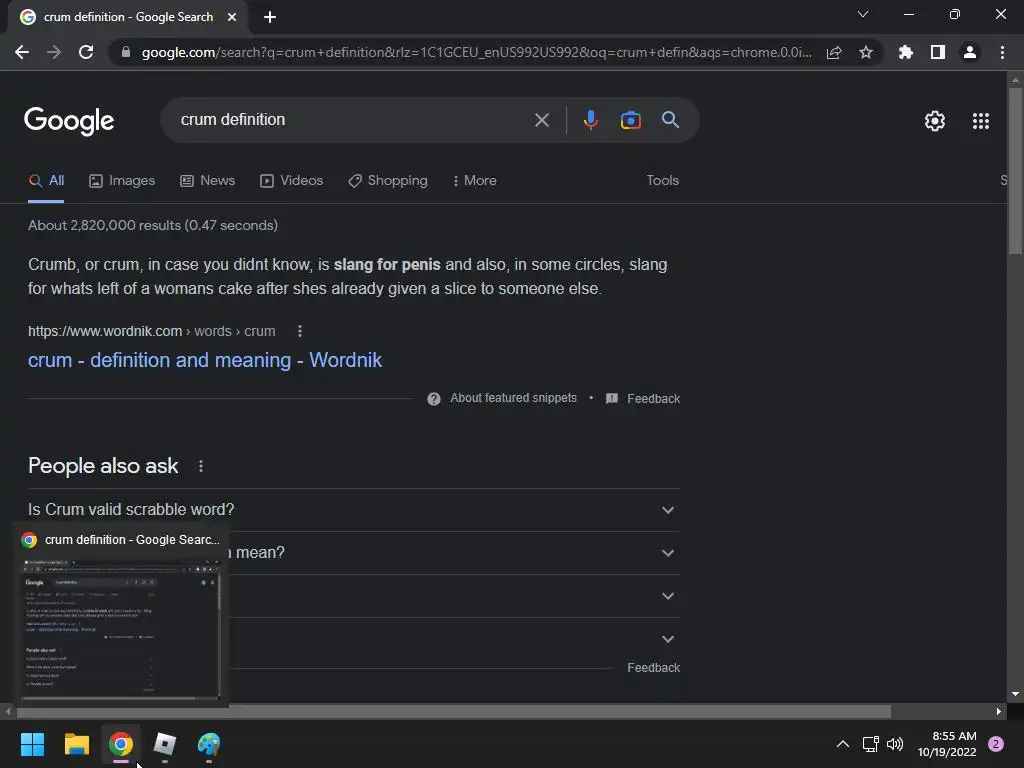The width and height of the screenshot is (1024, 768).
Task: Open People also ask options menu
Action: (200, 466)
